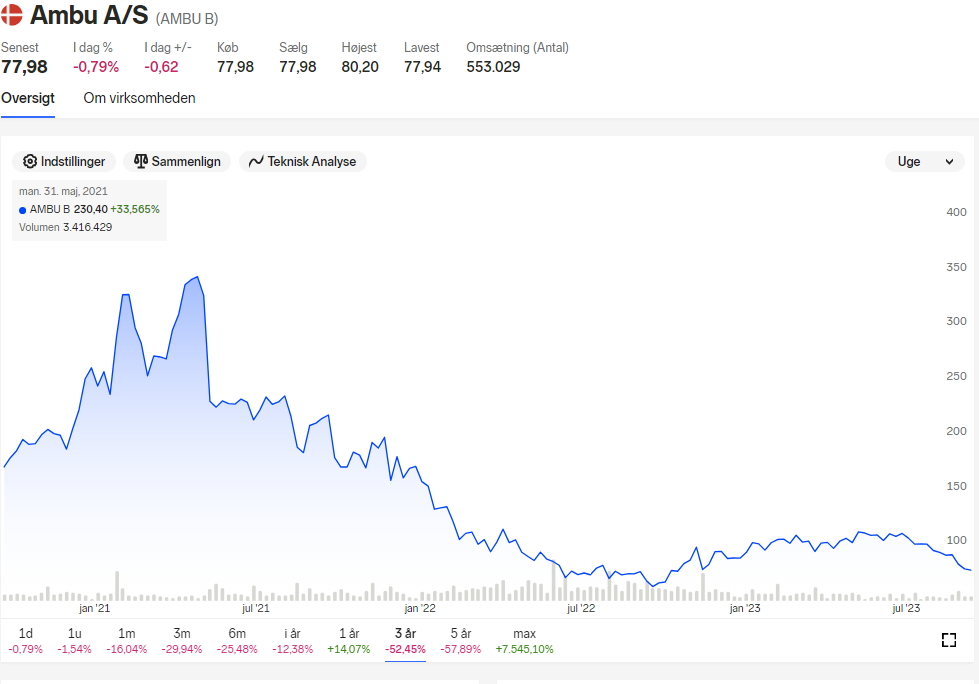
Task: Select the 6m time range
Action: (237, 641)
